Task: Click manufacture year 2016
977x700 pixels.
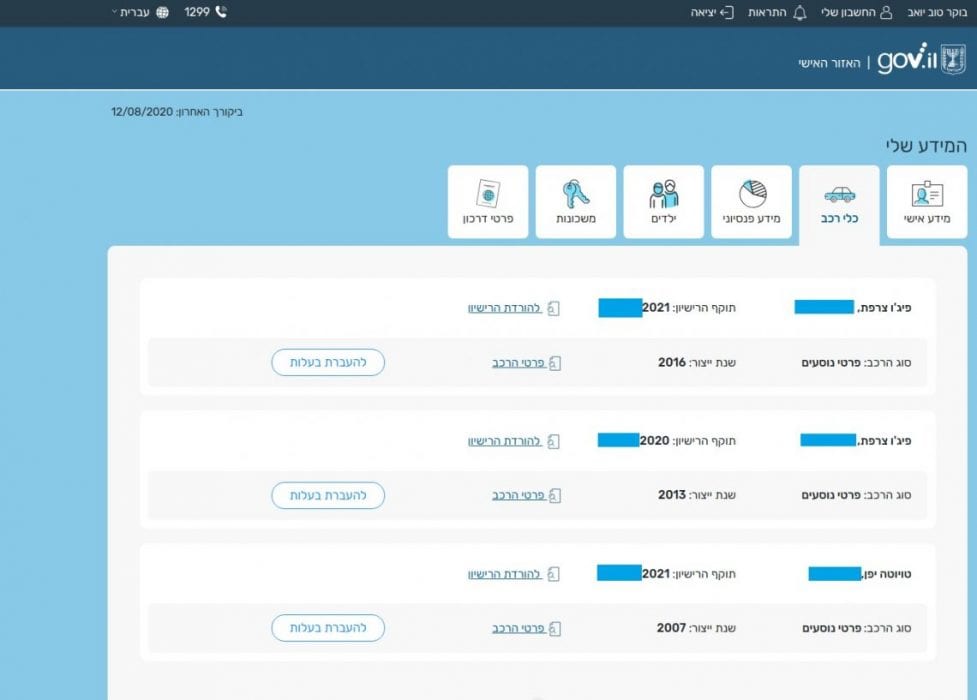Action: (672, 362)
